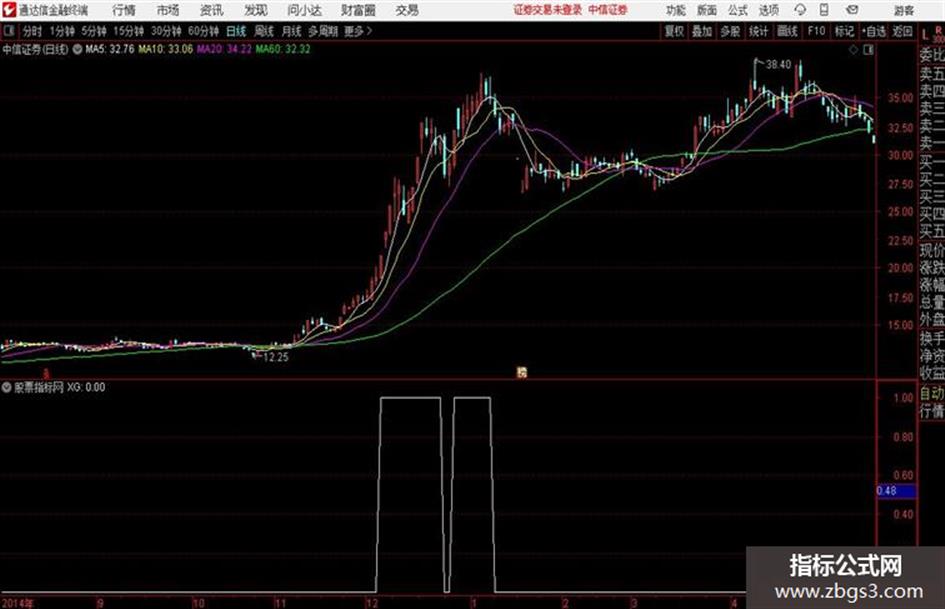Click the 12.25 low price marker
Screen dimensions: 945x609
[276, 357]
